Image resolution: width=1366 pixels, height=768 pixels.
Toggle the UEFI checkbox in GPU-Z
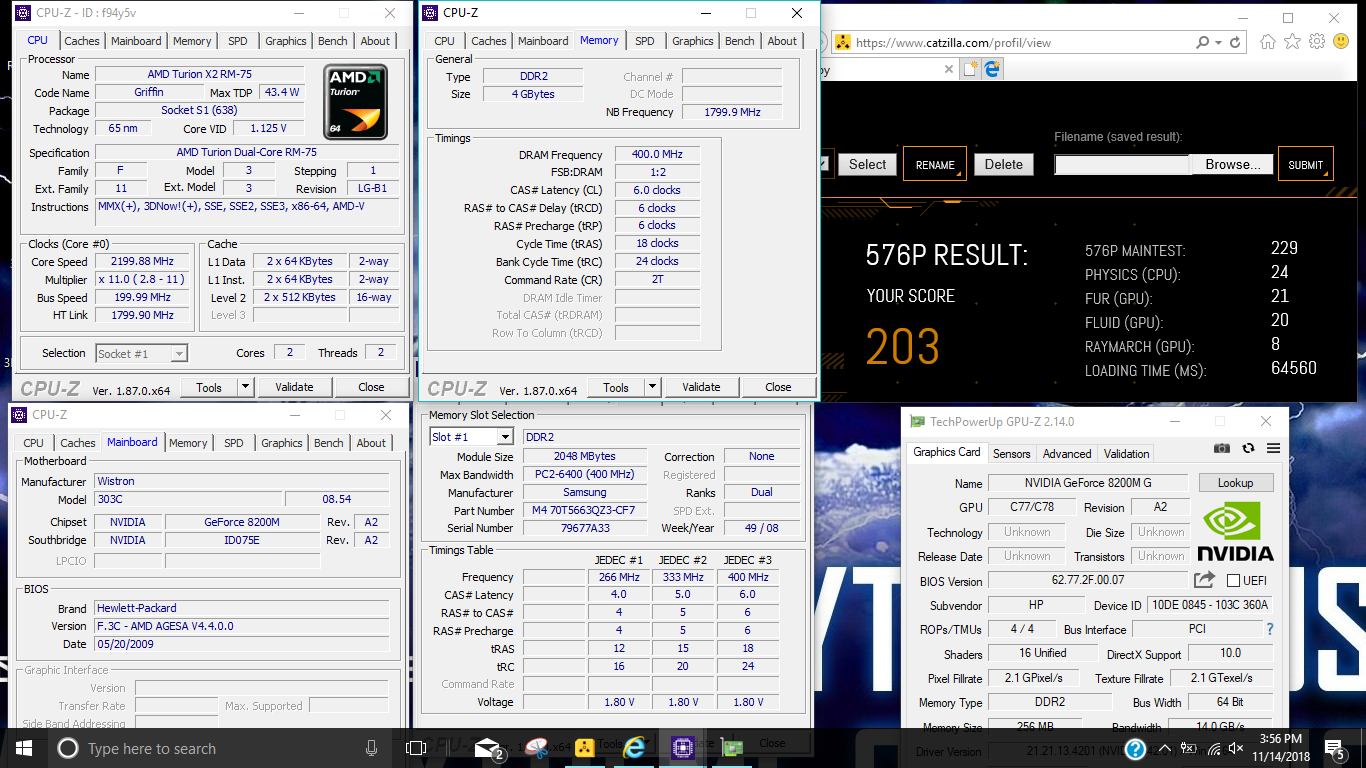click(1233, 581)
